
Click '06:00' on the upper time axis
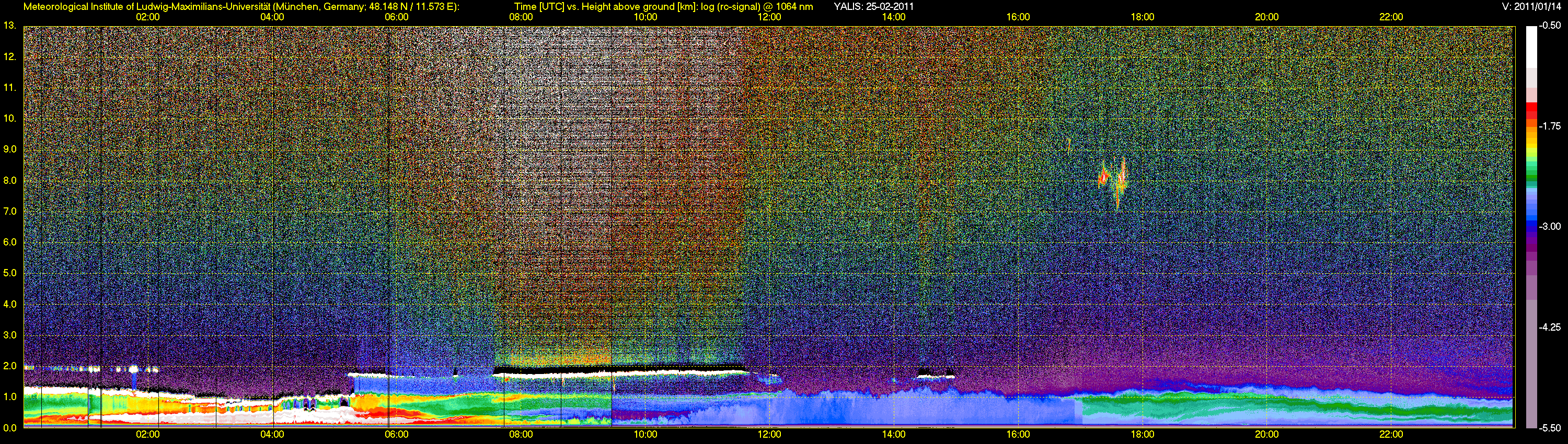396,17
